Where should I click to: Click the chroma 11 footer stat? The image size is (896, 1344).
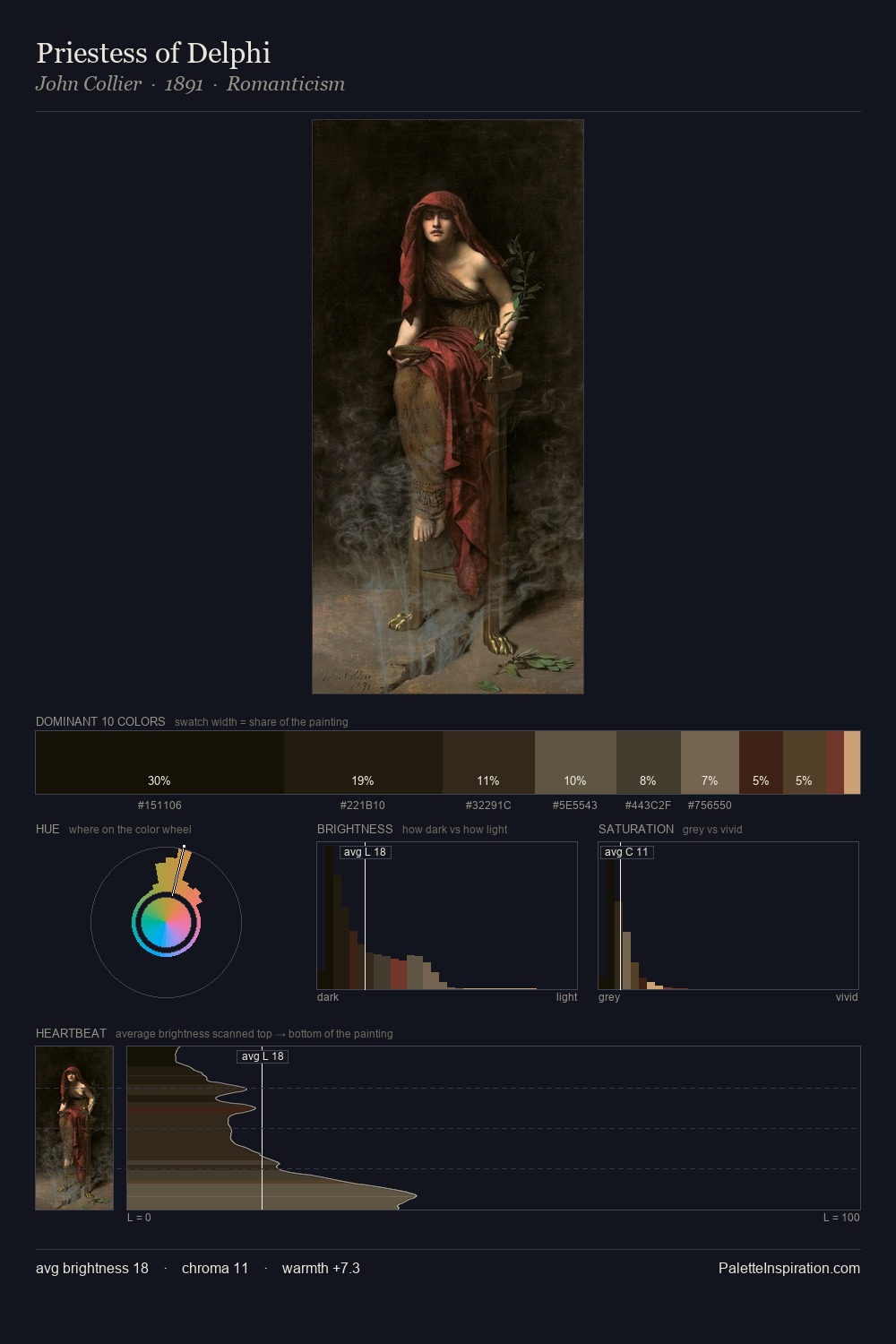[215, 1269]
